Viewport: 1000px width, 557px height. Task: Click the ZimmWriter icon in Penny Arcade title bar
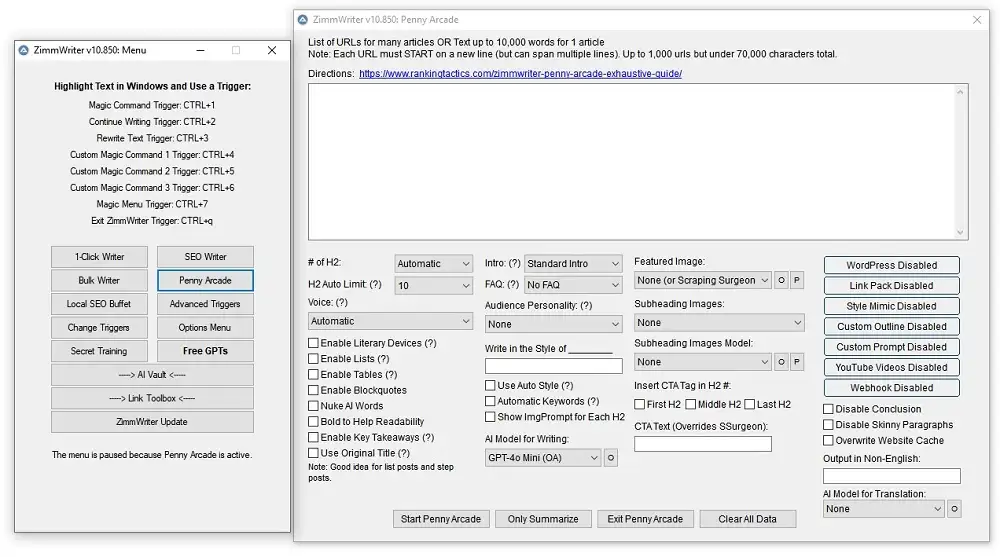click(x=303, y=19)
